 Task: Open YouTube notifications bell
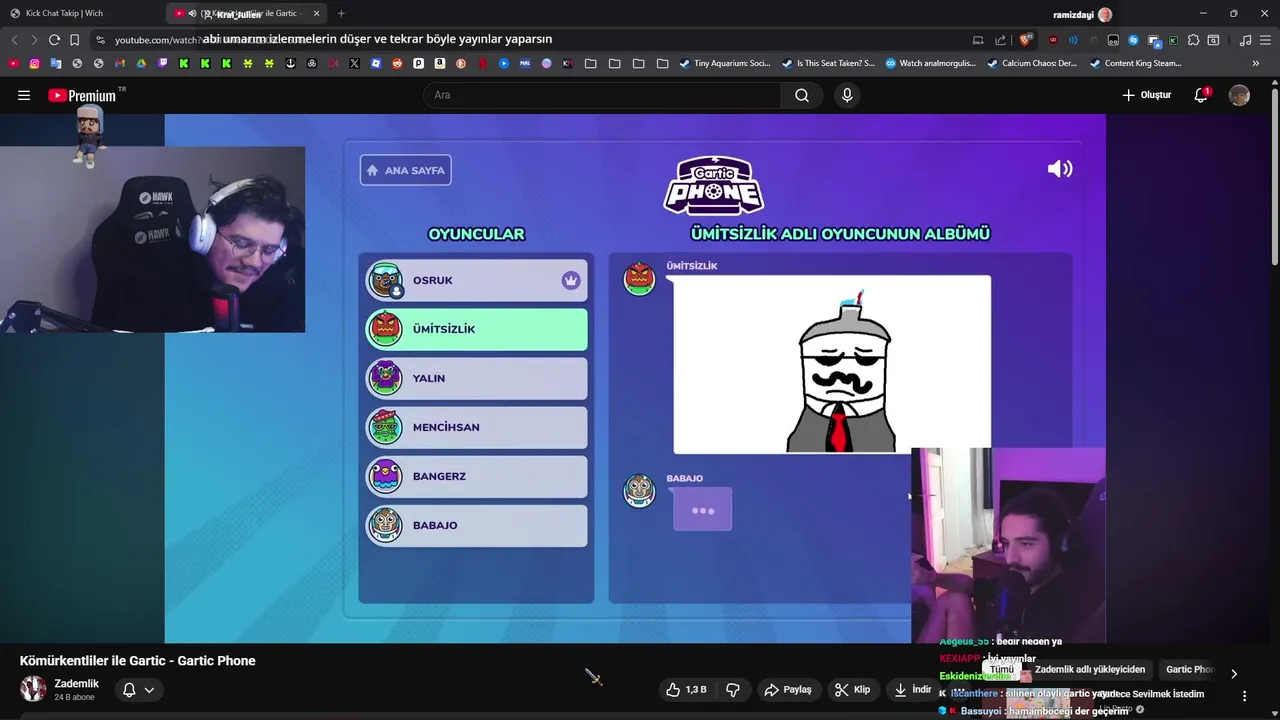(x=1201, y=95)
